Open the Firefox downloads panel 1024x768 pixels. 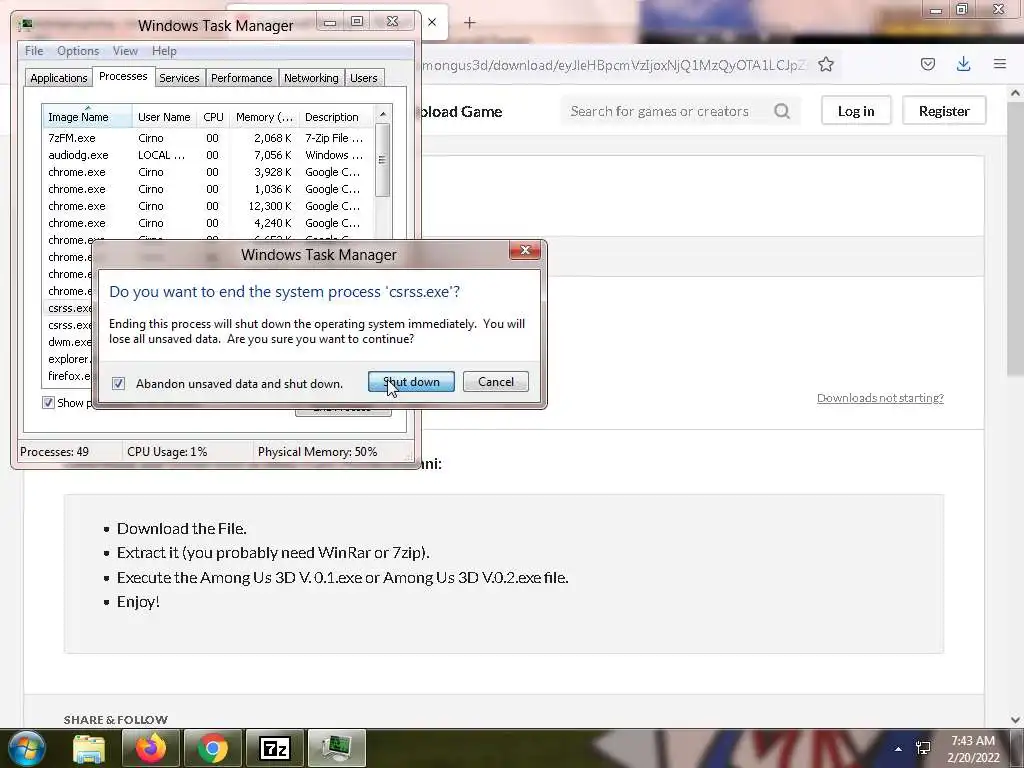point(963,64)
